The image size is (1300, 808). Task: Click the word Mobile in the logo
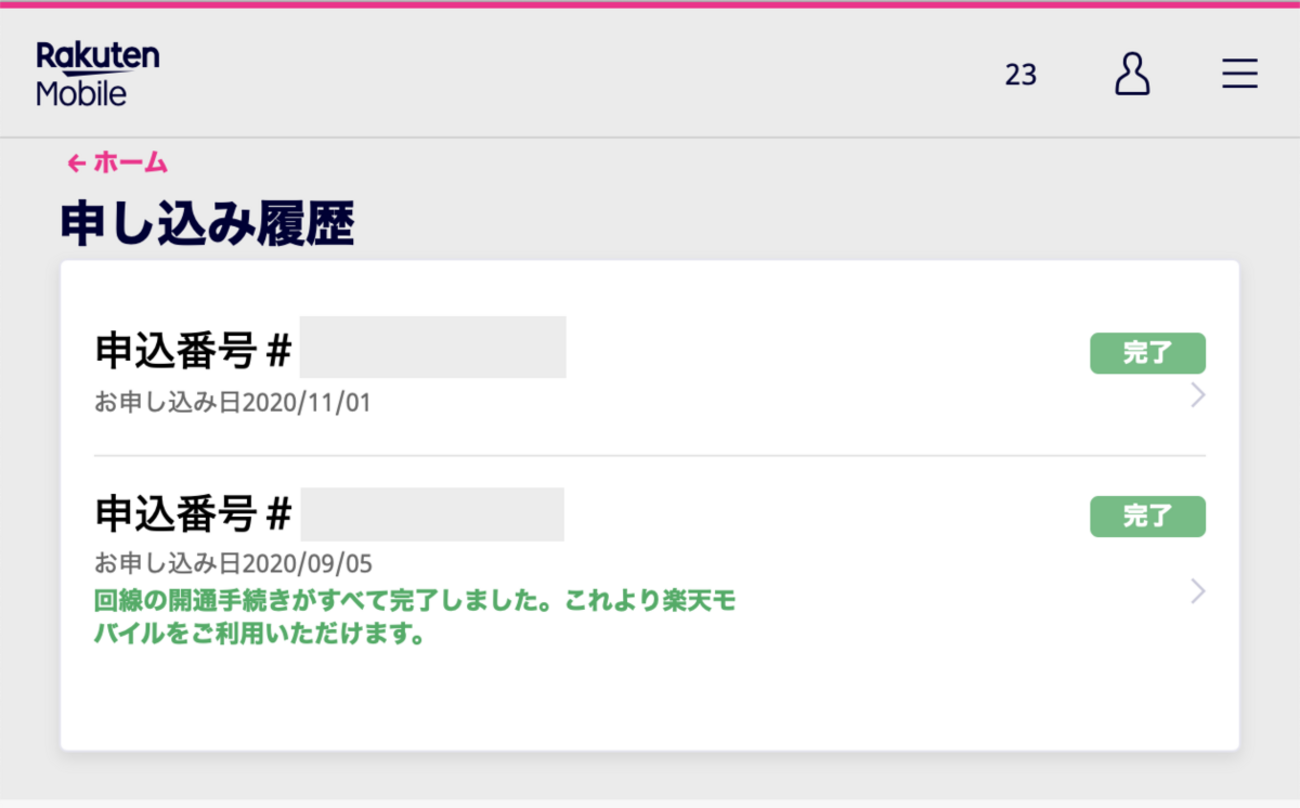coord(81,94)
